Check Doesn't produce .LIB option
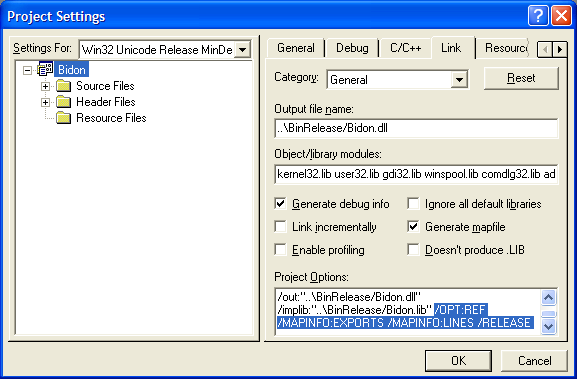The height and width of the screenshot is (379, 577). coord(413,249)
